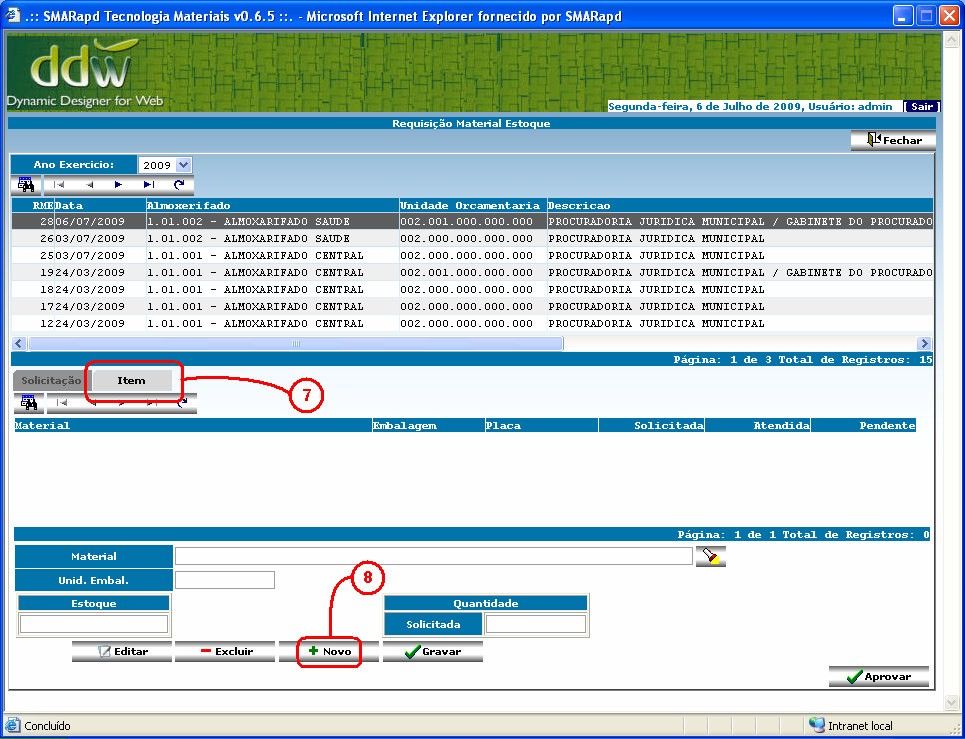Go to first page of requisition list

pyautogui.click(x=59, y=185)
